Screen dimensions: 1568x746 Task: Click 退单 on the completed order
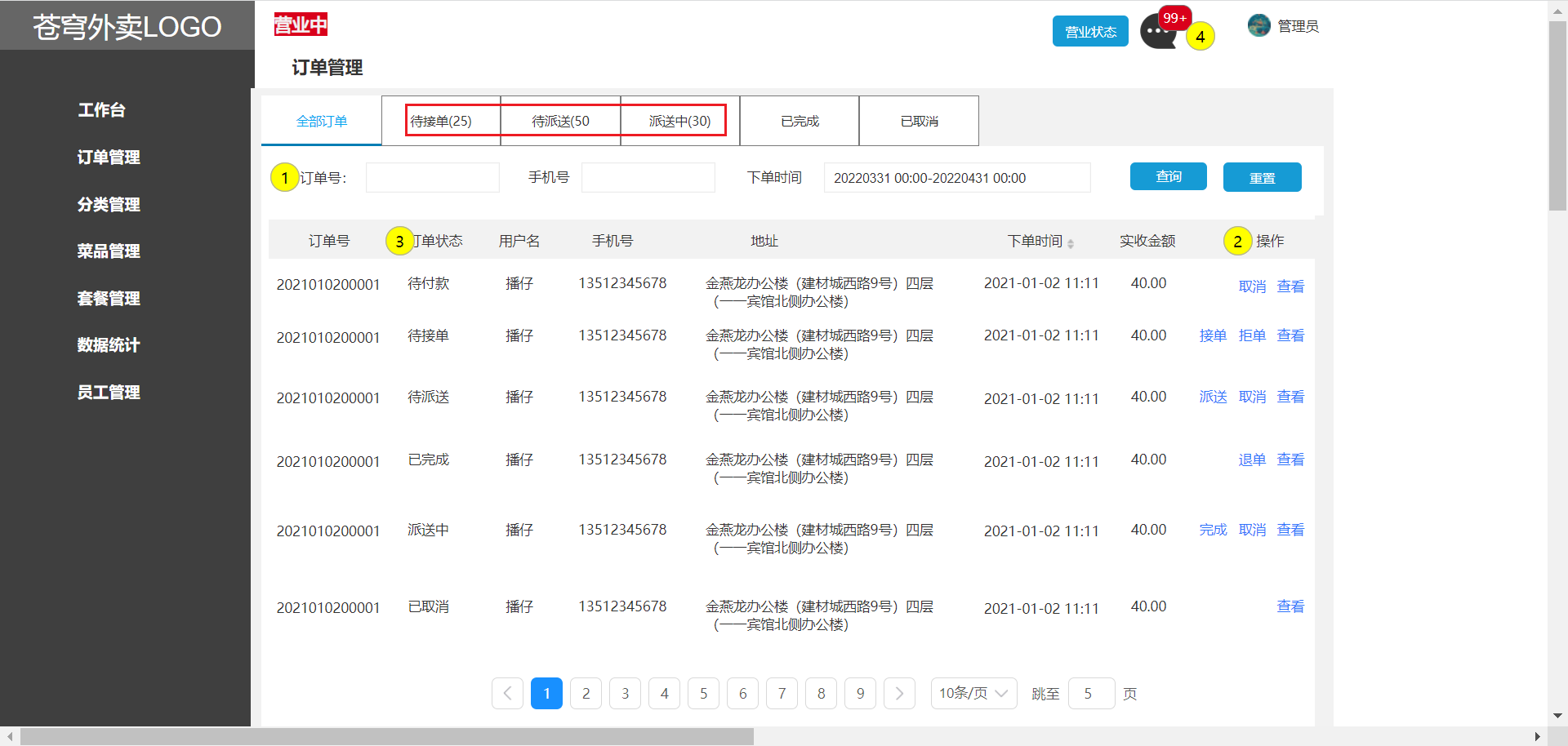pos(1252,460)
